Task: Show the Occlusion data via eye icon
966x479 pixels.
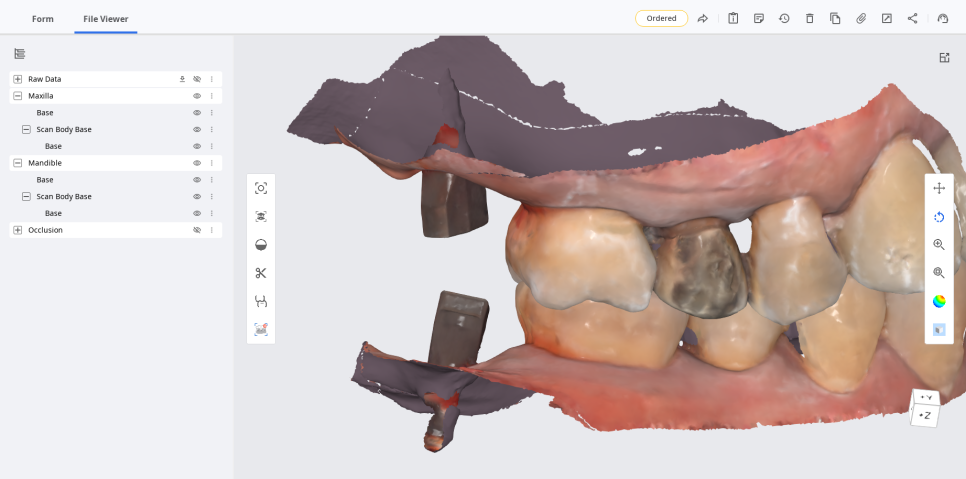Action: [x=197, y=230]
